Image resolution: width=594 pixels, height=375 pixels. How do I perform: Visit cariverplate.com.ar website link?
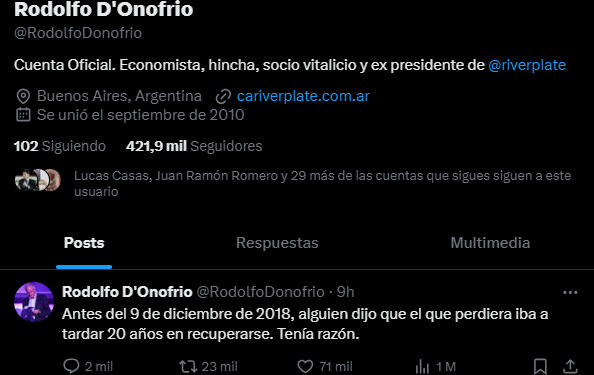[x=303, y=96]
